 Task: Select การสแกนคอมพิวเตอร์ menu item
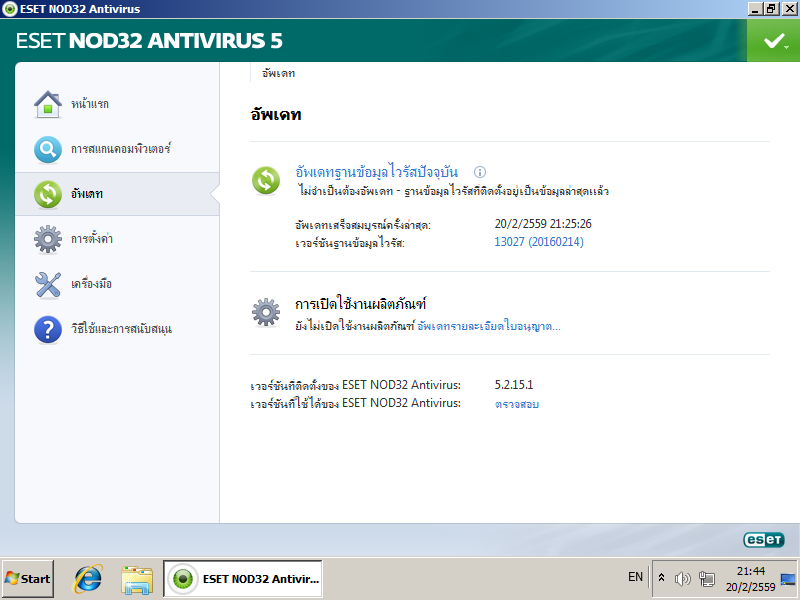(120, 149)
